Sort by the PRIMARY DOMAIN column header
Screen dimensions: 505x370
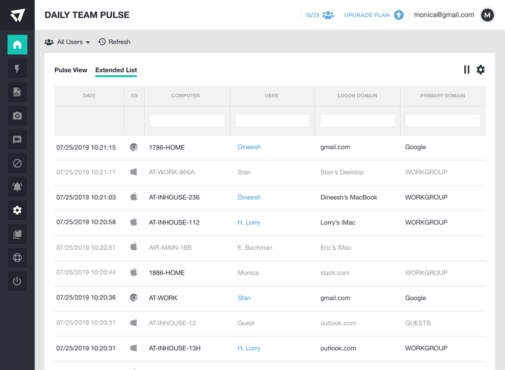(x=443, y=96)
